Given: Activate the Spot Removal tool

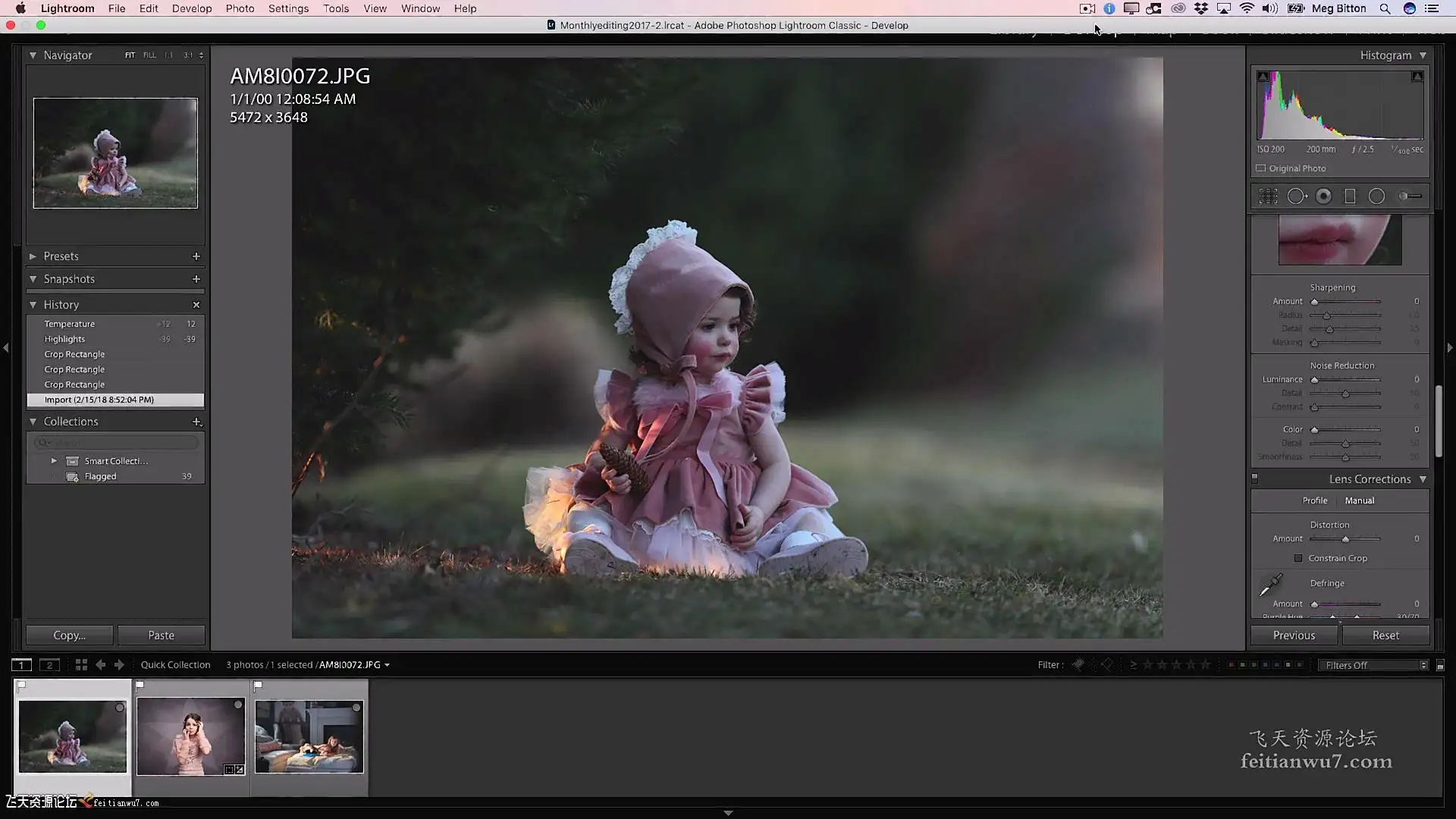Looking at the screenshot, I should click(1296, 196).
